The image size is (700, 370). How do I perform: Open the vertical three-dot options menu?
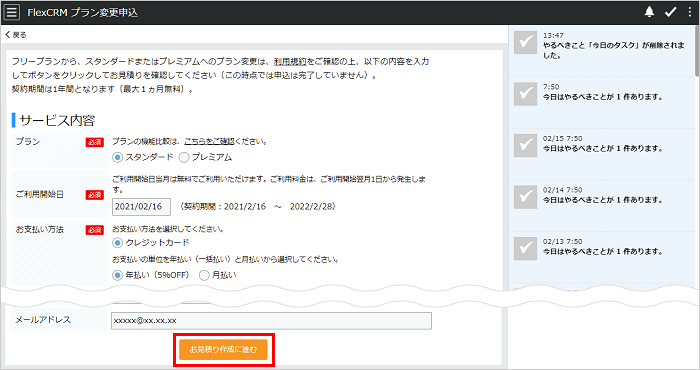(x=690, y=12)
